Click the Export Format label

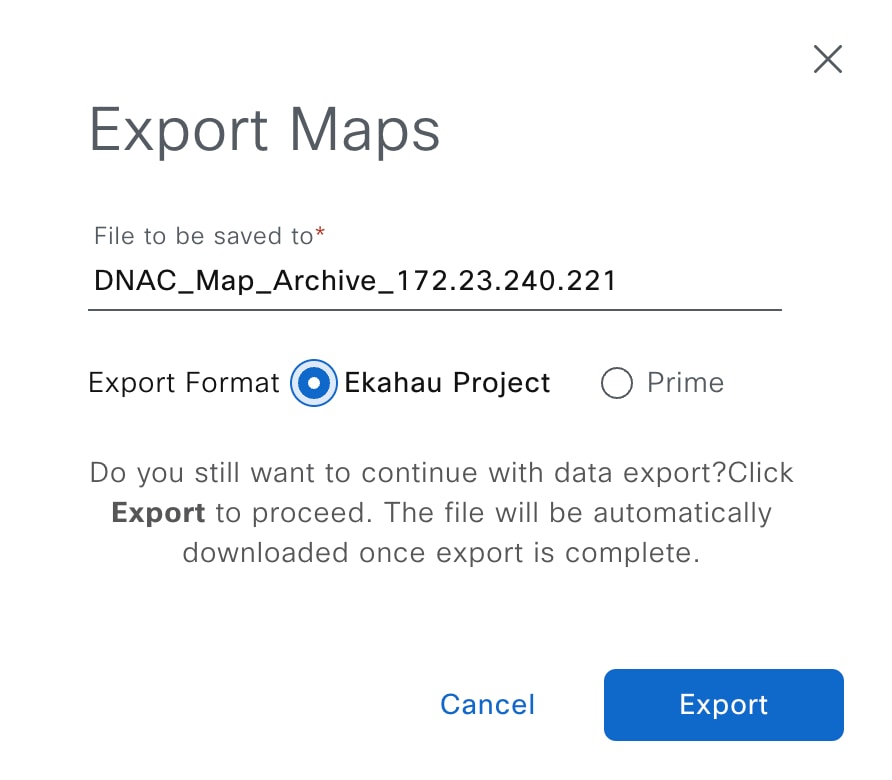click(x=184, y=383)
